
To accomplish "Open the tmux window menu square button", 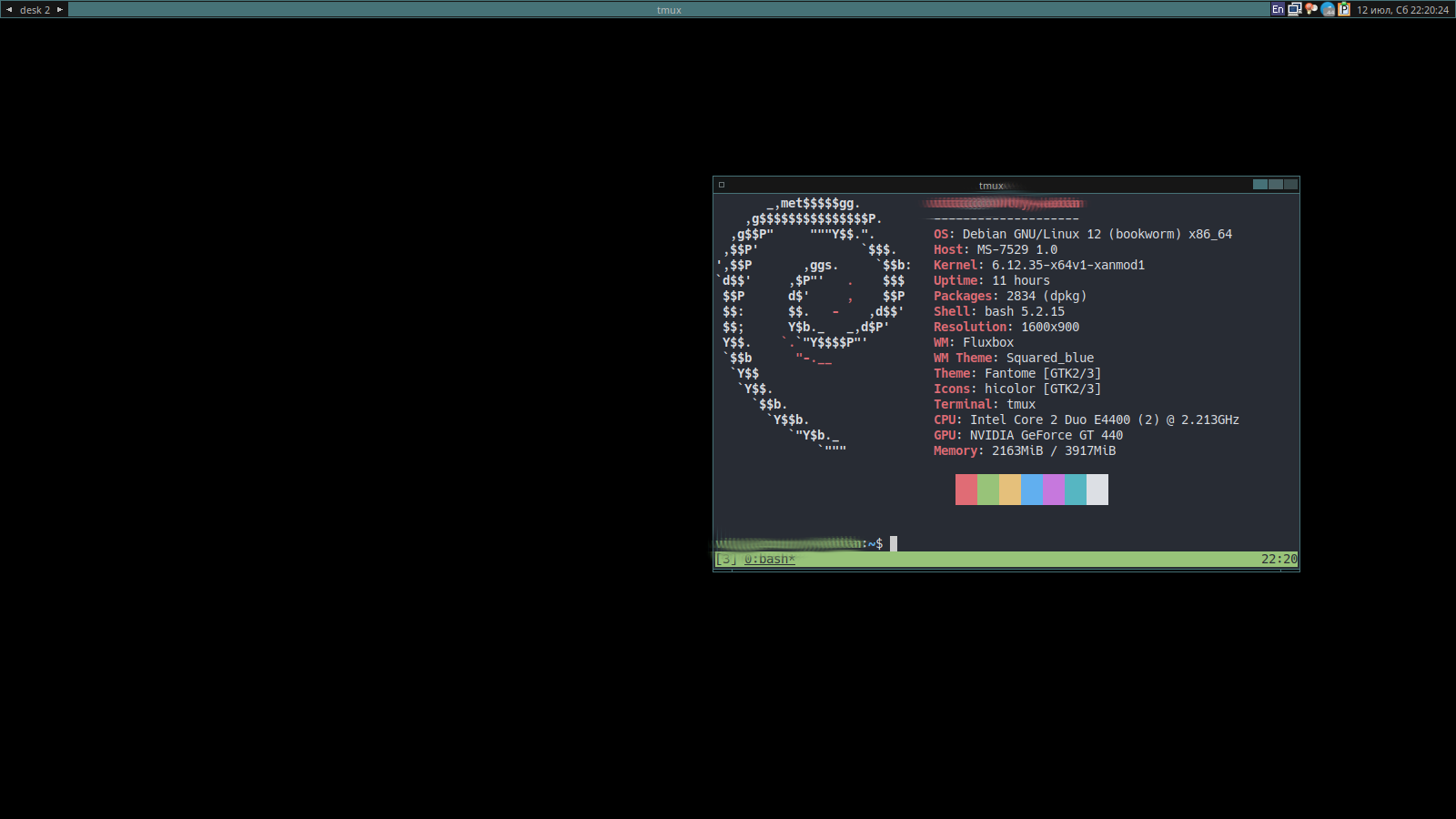I will tap(722, 185).
